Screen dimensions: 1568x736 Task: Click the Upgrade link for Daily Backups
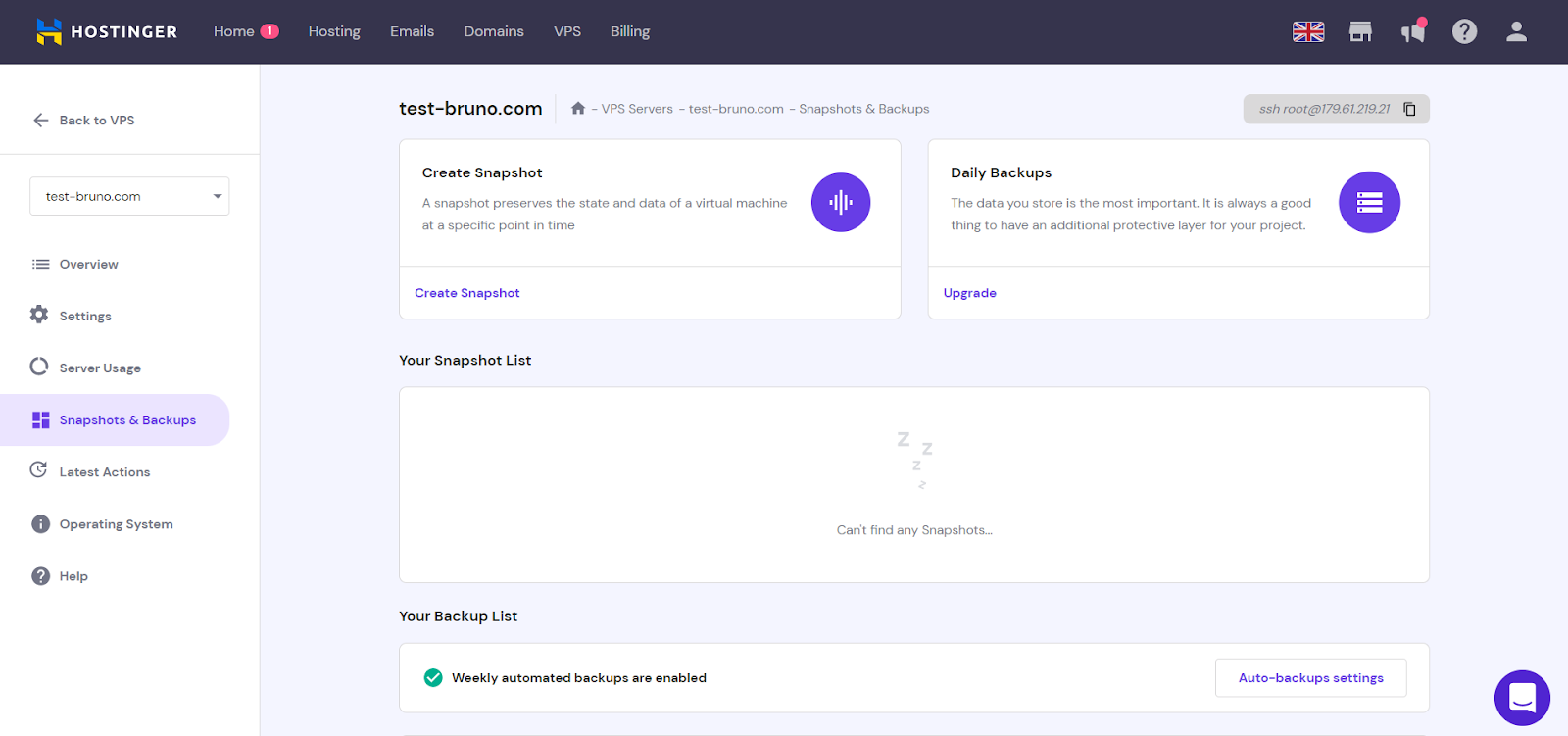point(969,293)
